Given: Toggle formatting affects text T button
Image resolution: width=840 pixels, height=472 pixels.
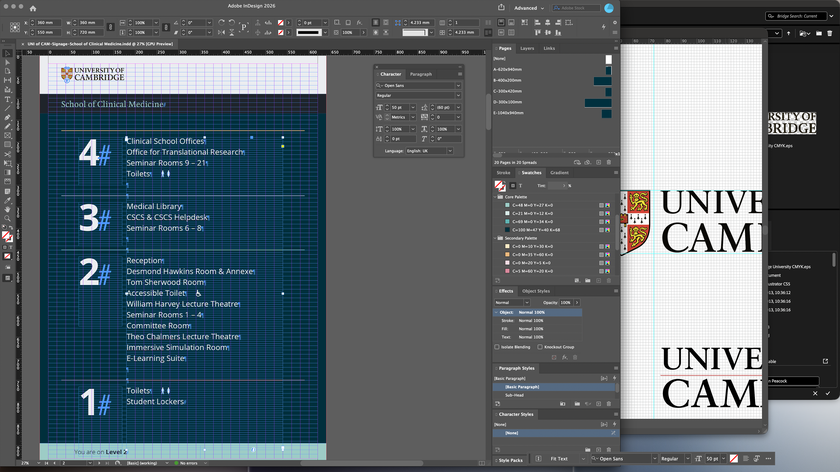Looking at the screenshot, I should (x=520, y=185).
